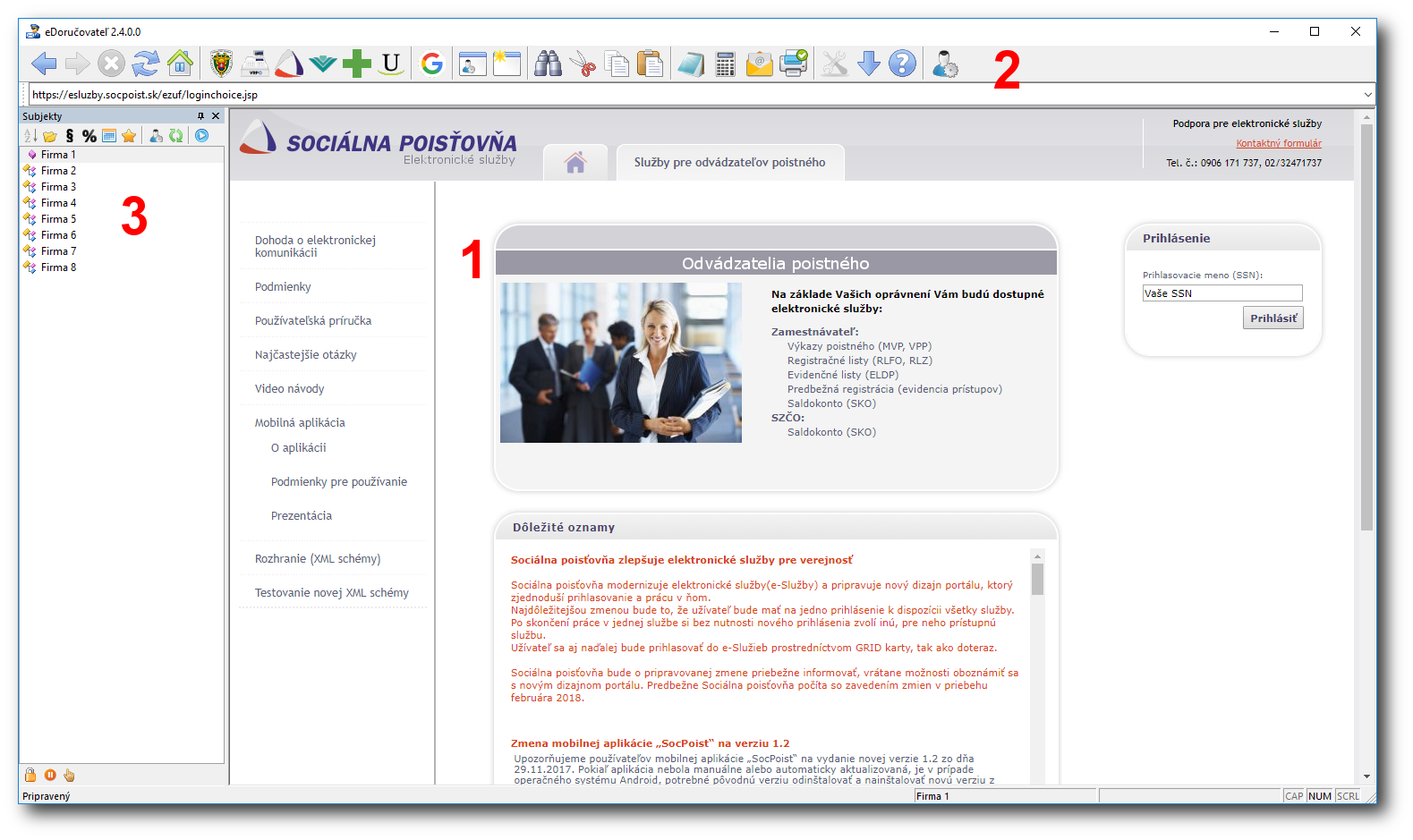
Task: Click the teal V-shaped insurer icon
Action: (323, 64)
